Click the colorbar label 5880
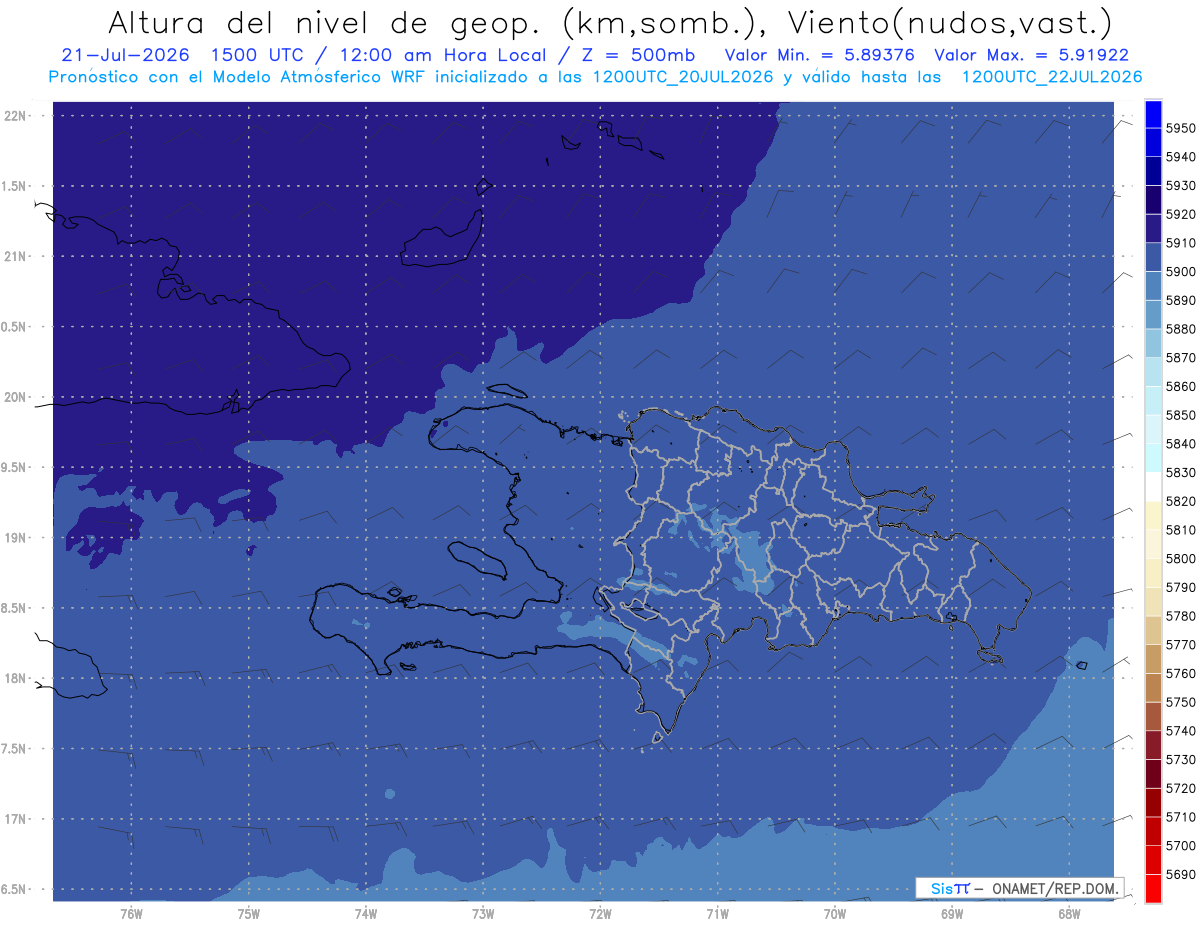This screenshot has height=927, width=1200. [1181, 329]
